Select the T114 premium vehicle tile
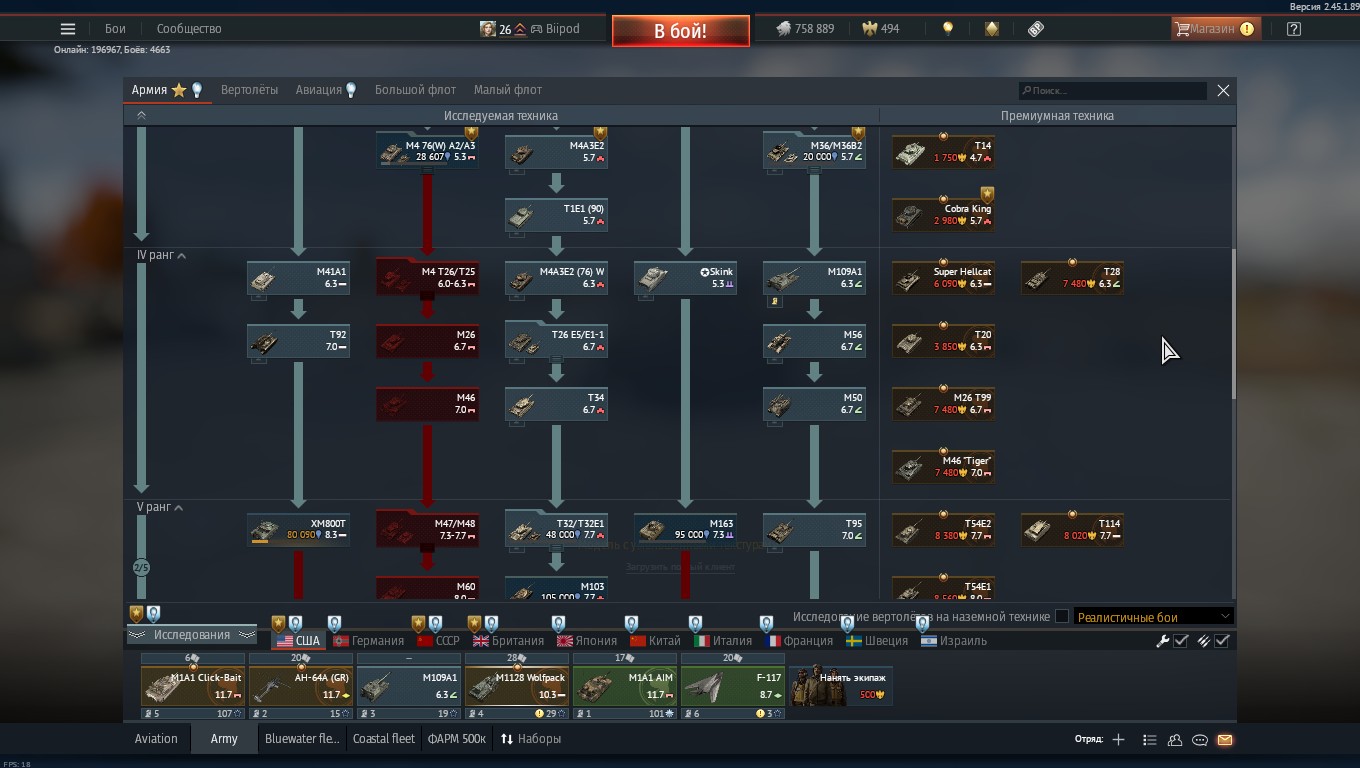This screenshot has height=768, width=1360. pyautogui.click(x=1072, y=530)
